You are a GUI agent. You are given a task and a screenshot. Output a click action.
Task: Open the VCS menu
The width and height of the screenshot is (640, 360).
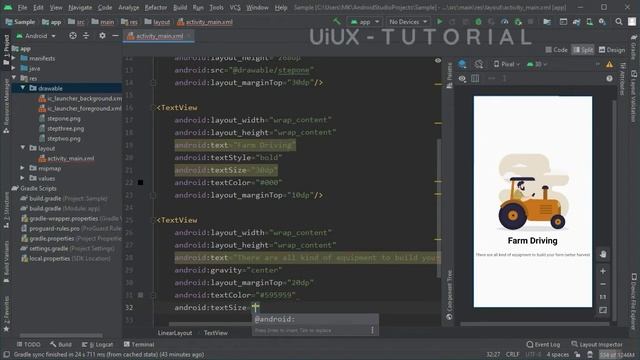235,7
